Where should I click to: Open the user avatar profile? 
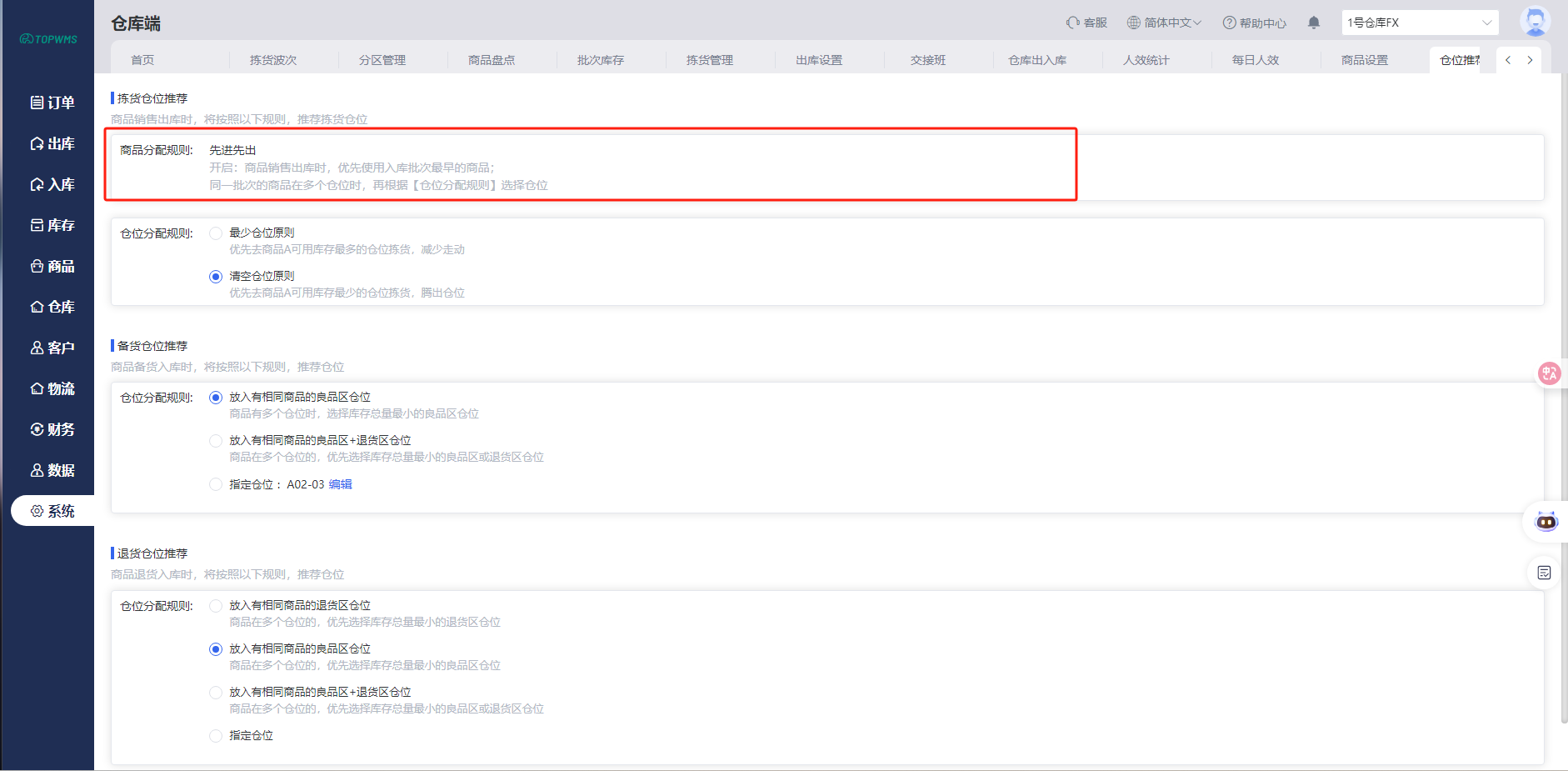(1534, 21)
